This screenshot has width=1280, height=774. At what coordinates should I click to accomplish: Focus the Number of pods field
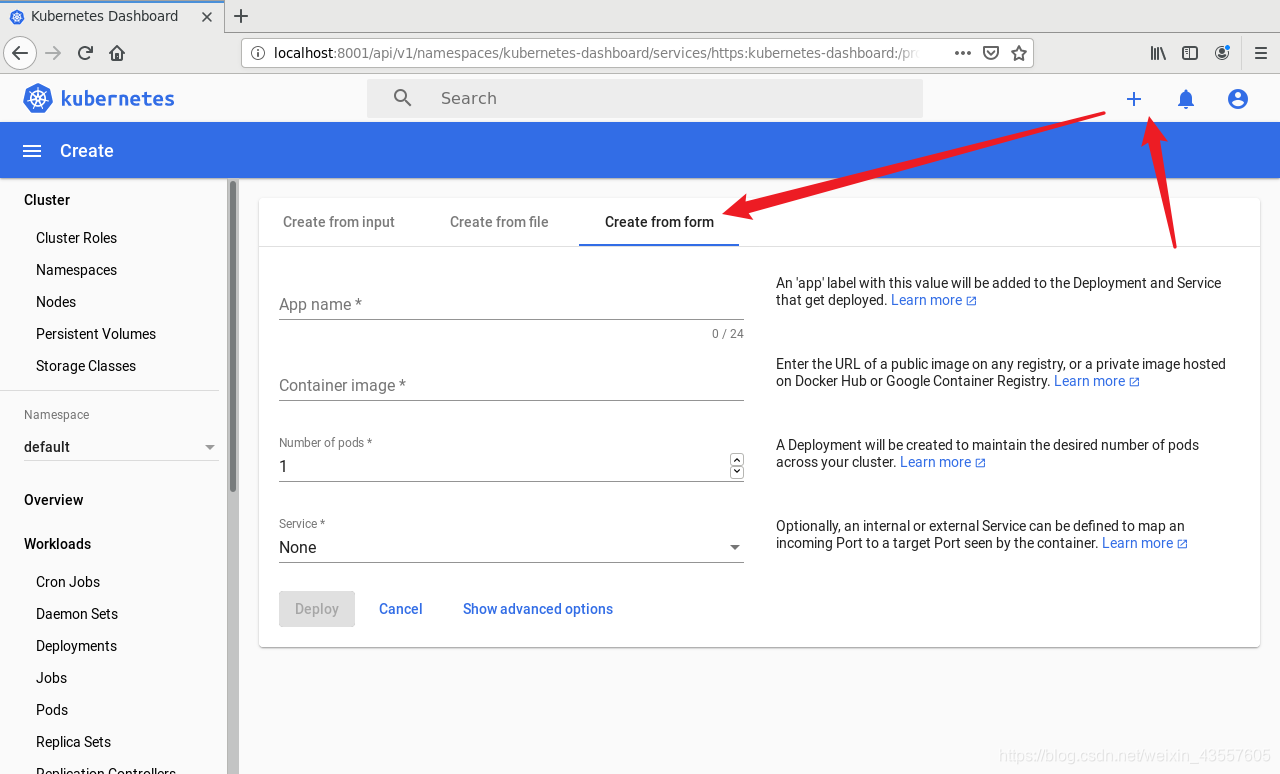(503, 466)
